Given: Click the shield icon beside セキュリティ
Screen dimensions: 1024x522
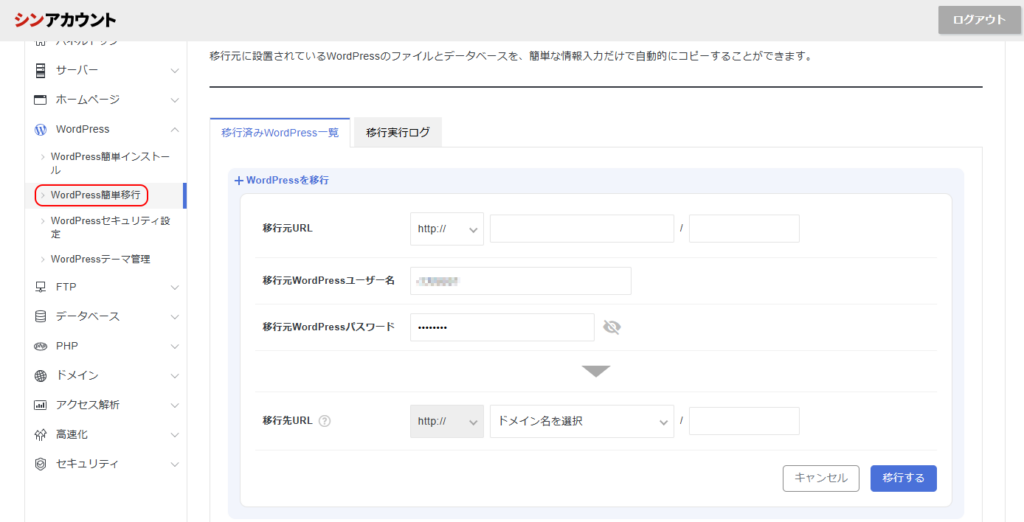Looking at the screenshot, I should [x=40, y=464].
